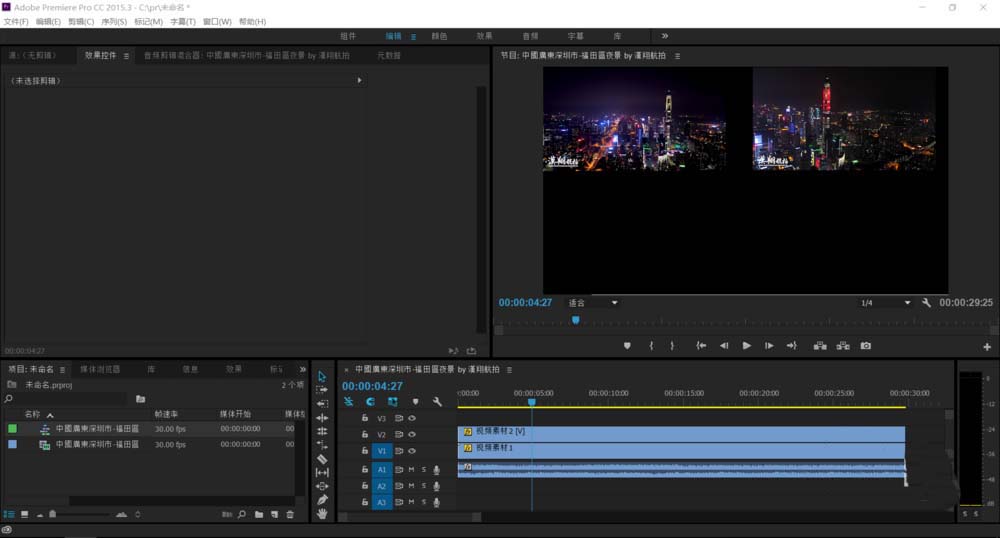Click the 视频素材 2 clip on track V2

pyautogui.click(x=680, y=433)
